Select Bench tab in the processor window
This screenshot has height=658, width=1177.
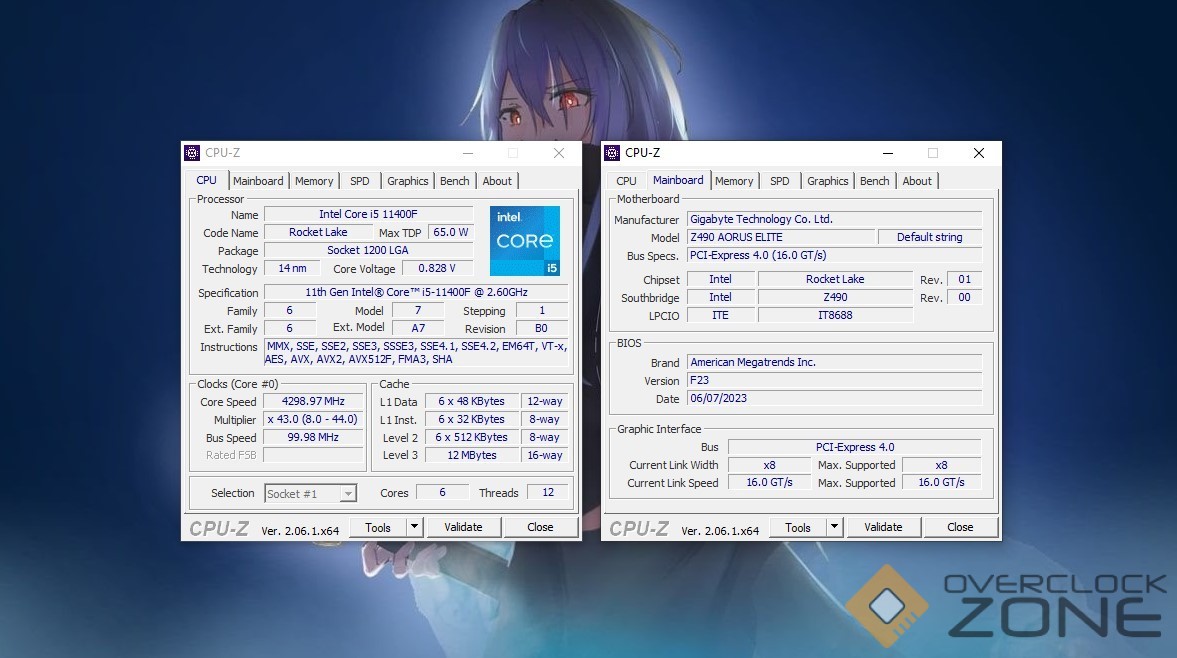455,181
